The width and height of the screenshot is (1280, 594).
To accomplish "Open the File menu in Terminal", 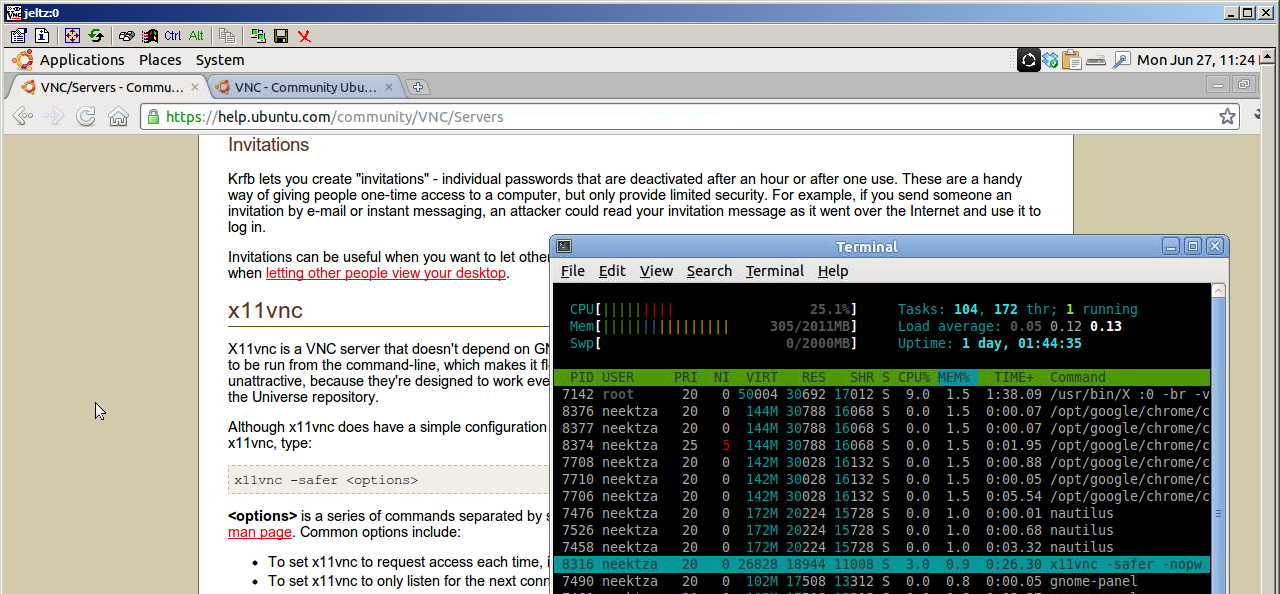I will (x=573, y=271).
